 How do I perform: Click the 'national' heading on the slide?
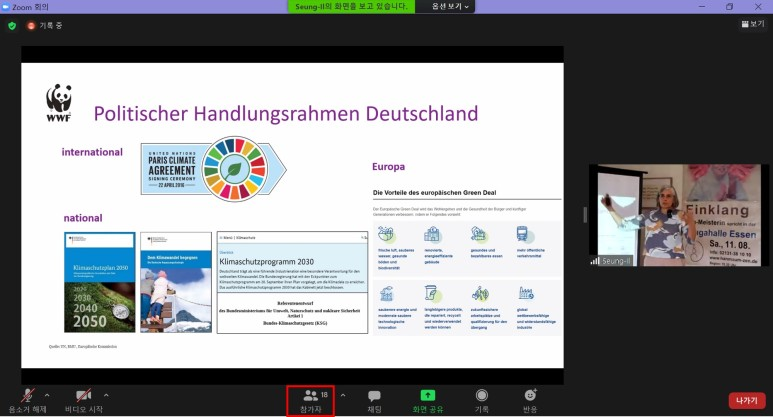point(83,218)
